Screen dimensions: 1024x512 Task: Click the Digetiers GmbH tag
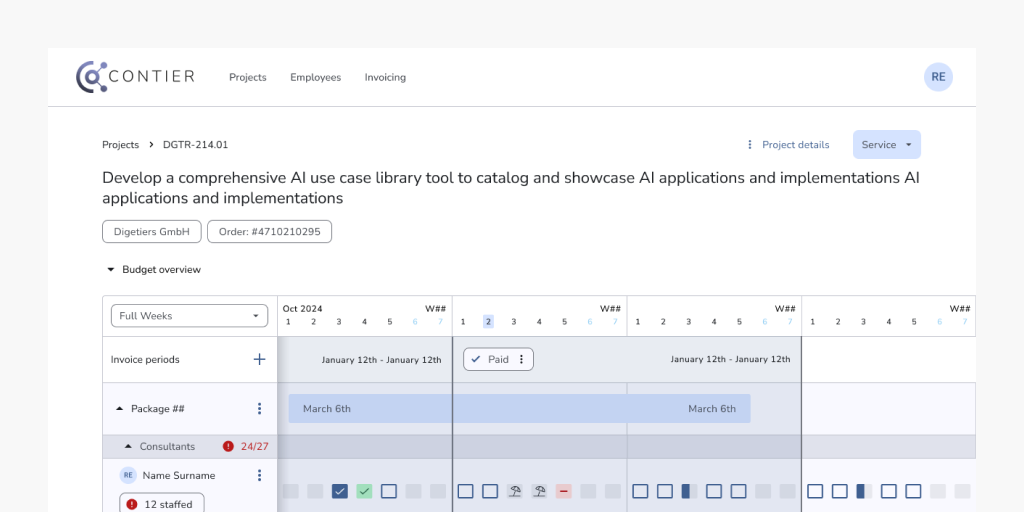tap(152, 232)
